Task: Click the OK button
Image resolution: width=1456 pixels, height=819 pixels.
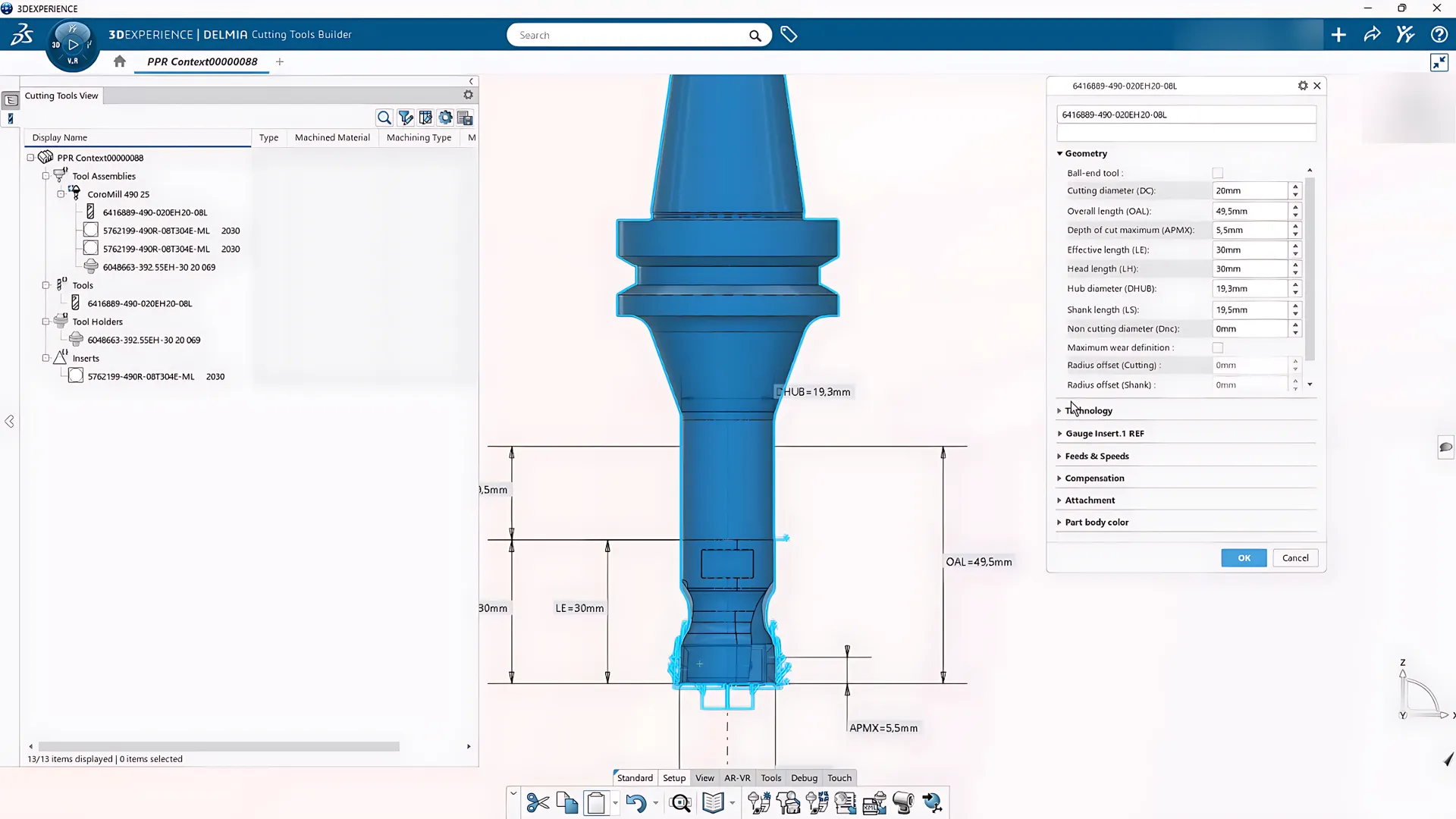Action: pos(1244,558)
